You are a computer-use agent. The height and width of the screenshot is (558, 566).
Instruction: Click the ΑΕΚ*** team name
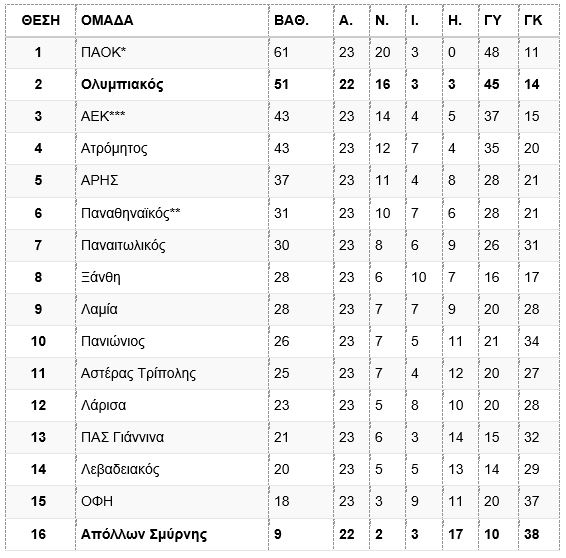point(103,116)
